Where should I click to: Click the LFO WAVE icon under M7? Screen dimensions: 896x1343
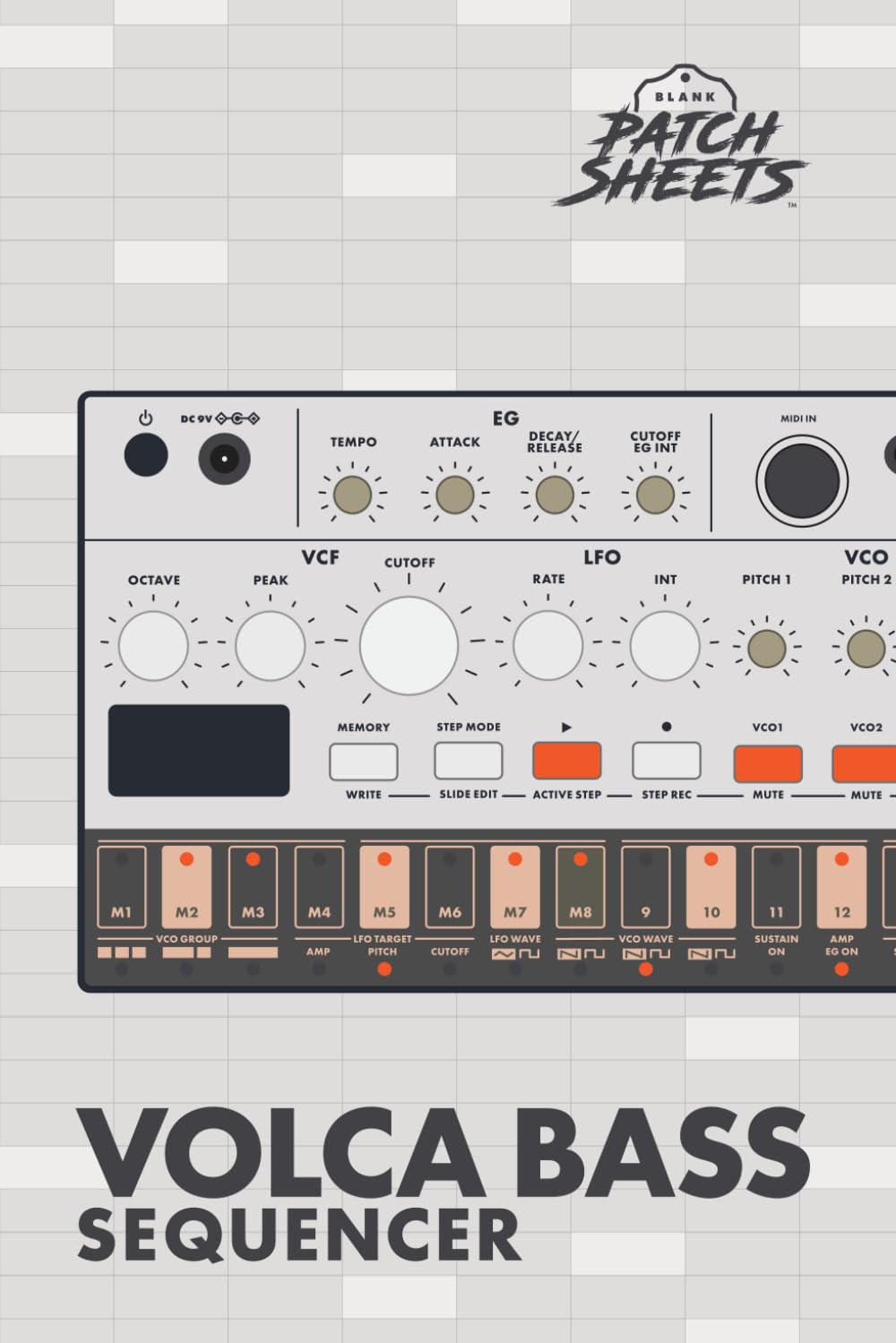[515, 953]
